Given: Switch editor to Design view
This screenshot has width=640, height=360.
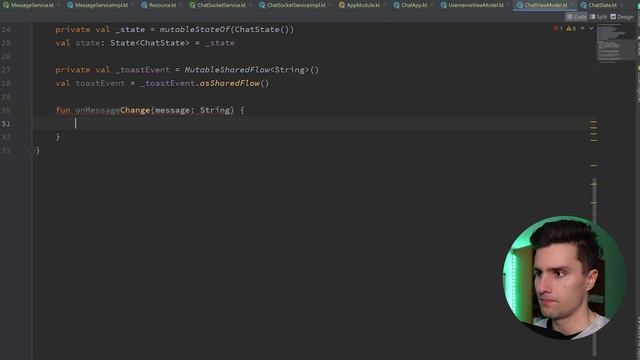Looking at the screenshot, I should pyautogui.click(x=622, y=17).
